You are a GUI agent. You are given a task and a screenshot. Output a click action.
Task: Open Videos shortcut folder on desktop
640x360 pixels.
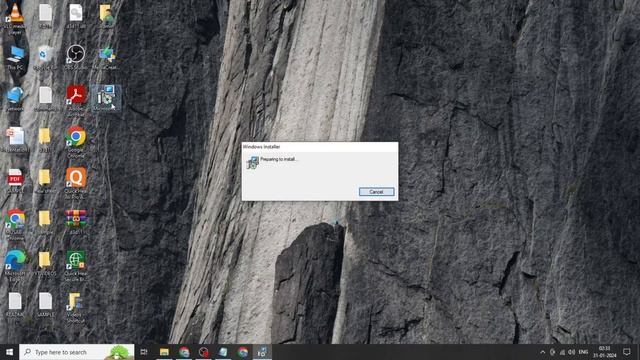coord(75,307)
